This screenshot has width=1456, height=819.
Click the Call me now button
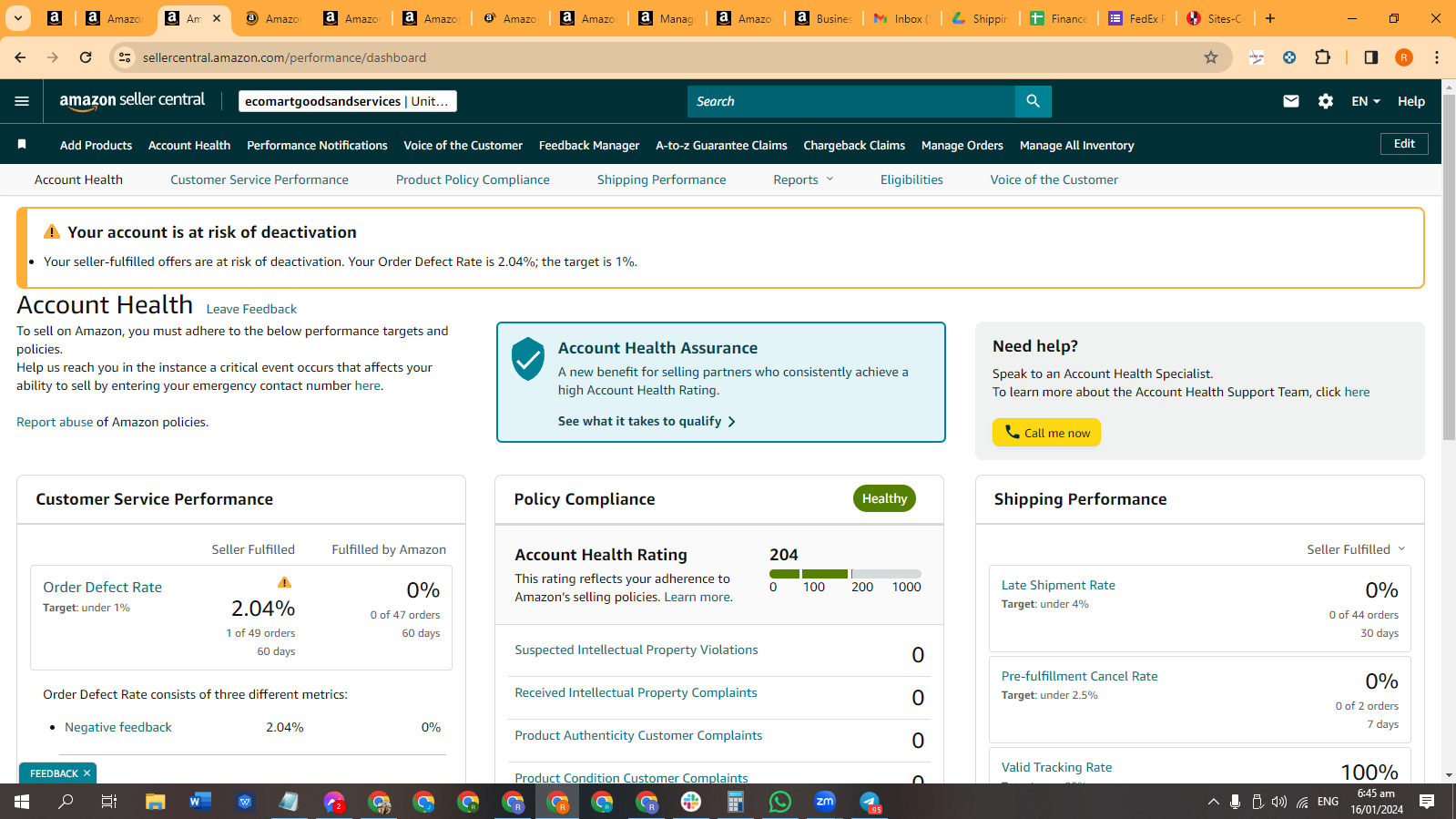[1046, 433]
